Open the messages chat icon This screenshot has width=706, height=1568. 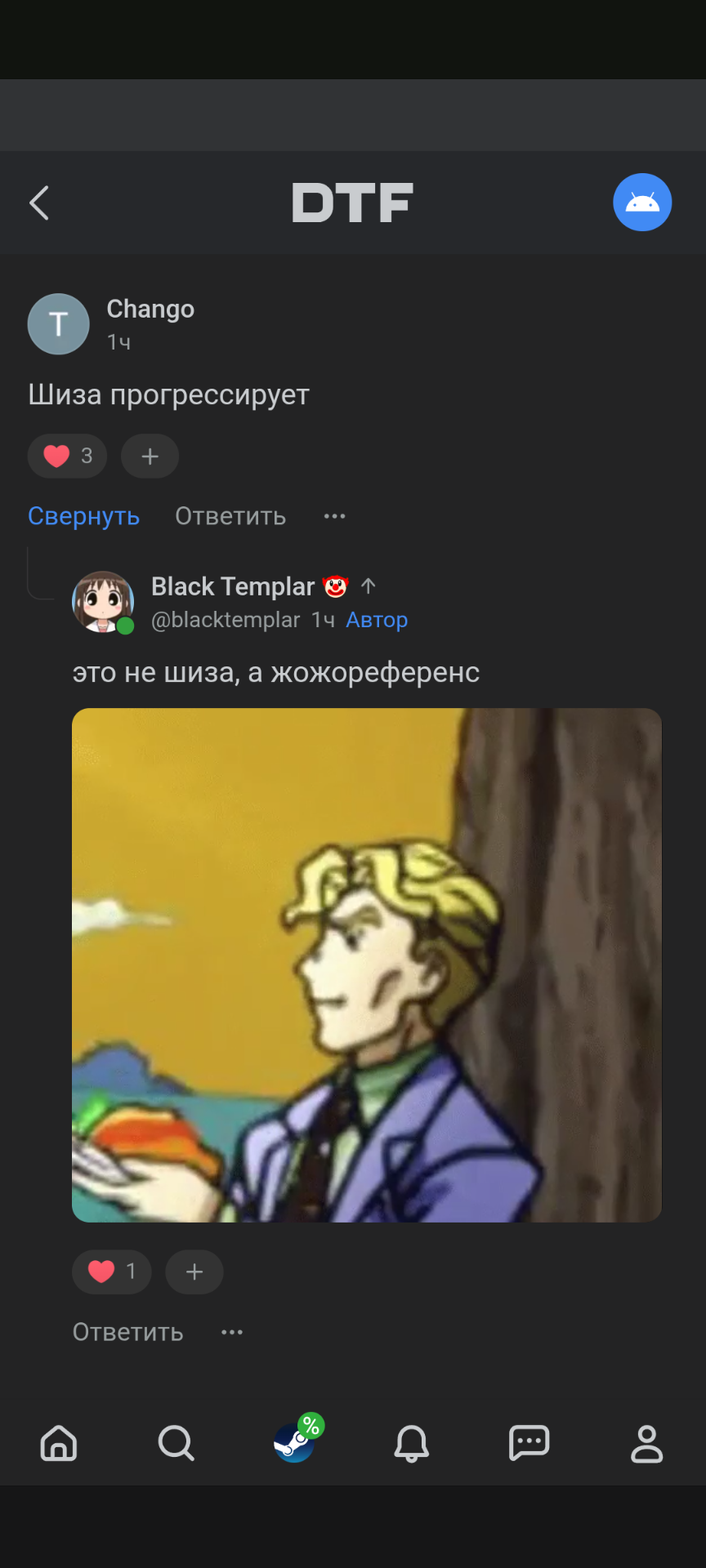click(529, 1443)
